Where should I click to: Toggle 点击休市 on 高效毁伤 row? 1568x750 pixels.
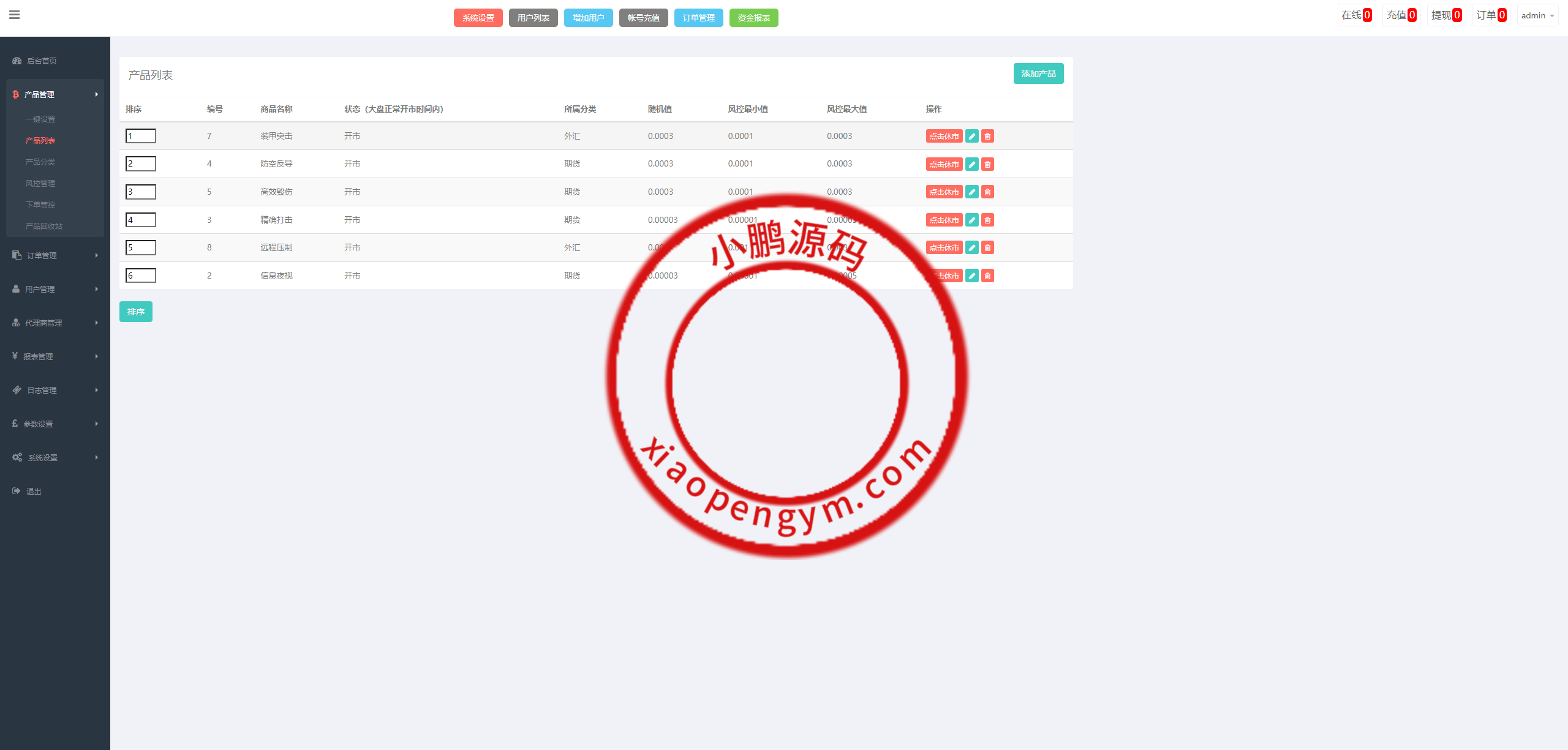point(944,192)
